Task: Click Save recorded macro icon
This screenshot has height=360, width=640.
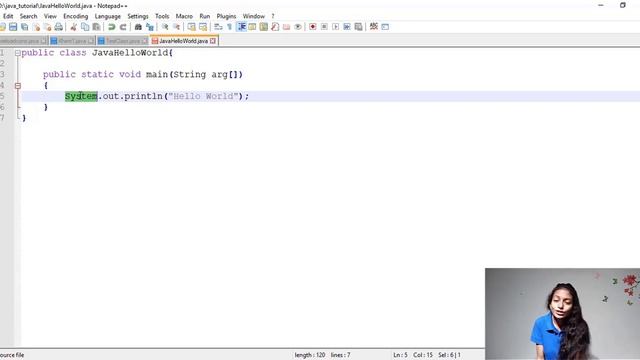Action: [358, 27]
